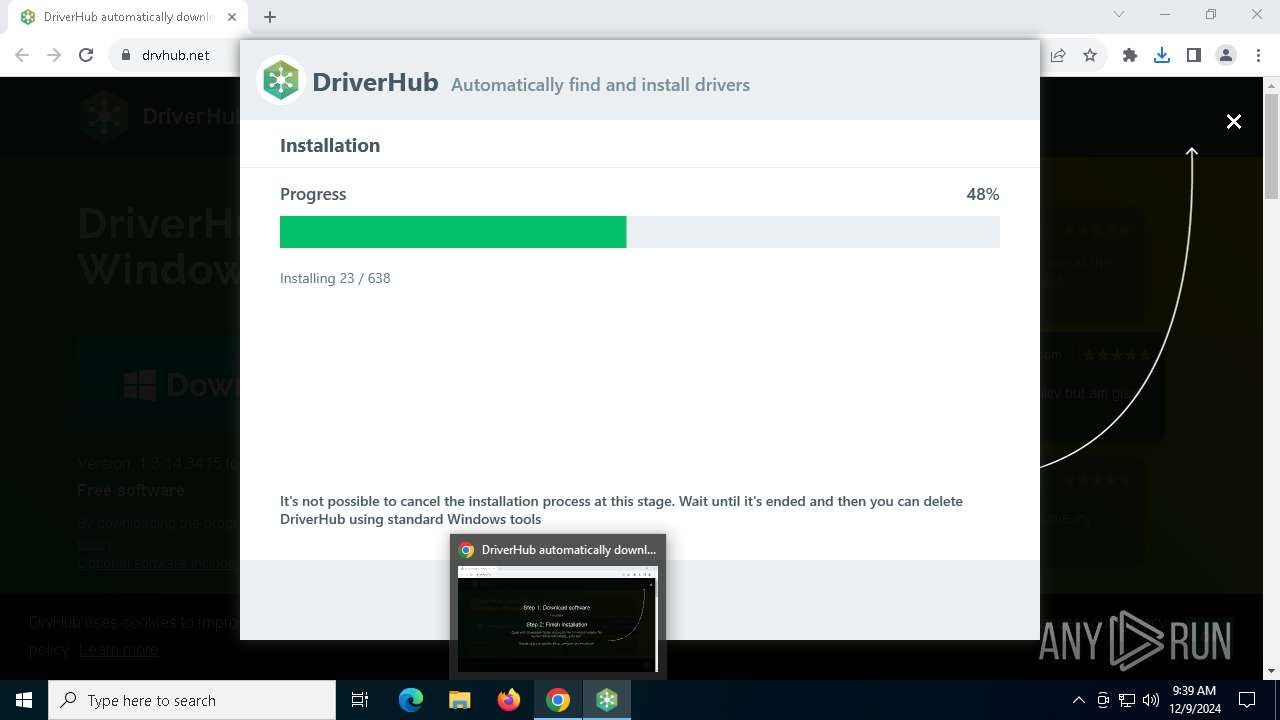The image size is (1280, 720).
Task: Click the drvhub.net address bar
Action: click(x=176, y=56)
